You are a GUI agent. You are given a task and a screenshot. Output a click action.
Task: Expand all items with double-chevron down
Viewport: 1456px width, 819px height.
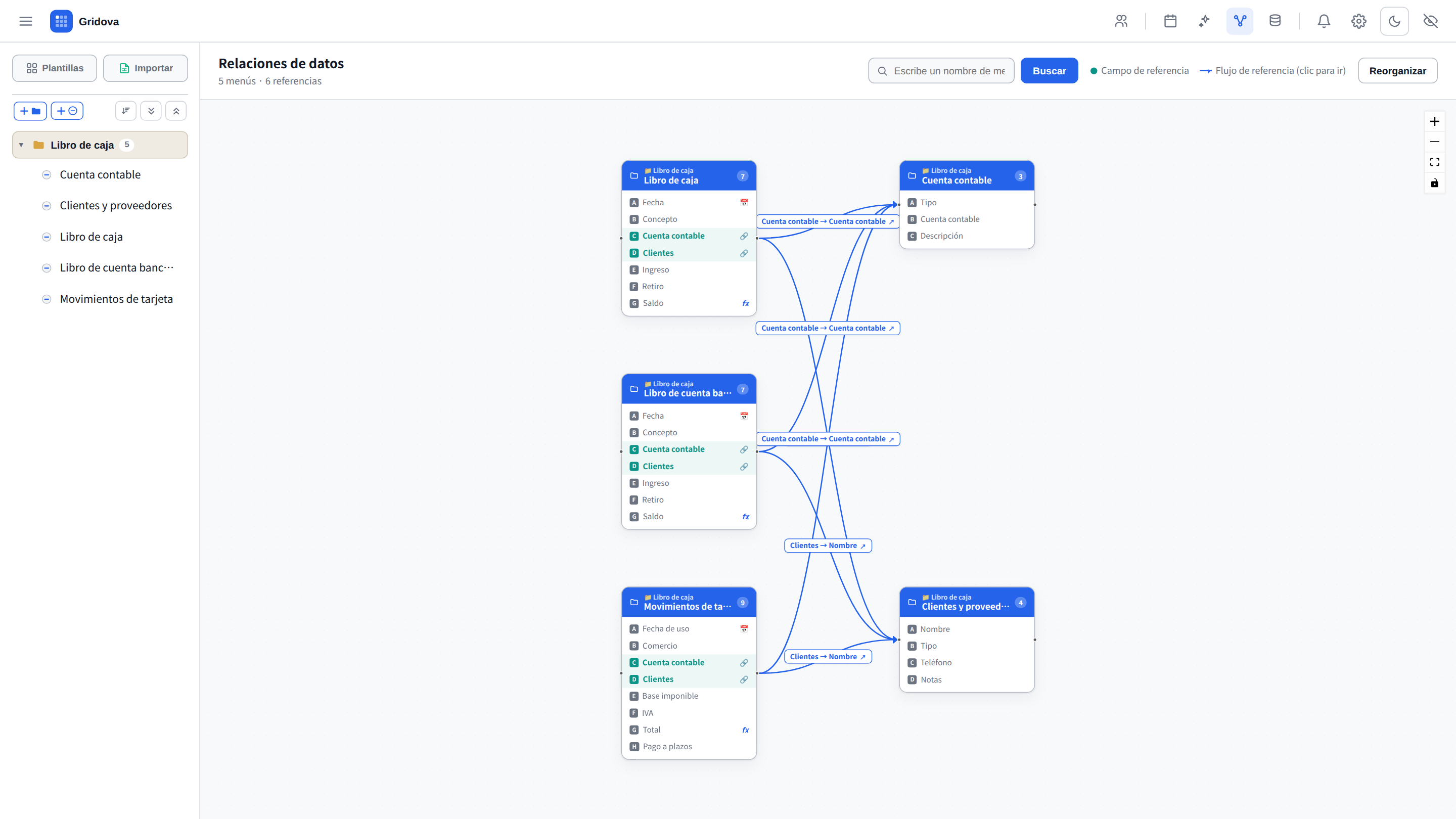click(x=151, y=111)
